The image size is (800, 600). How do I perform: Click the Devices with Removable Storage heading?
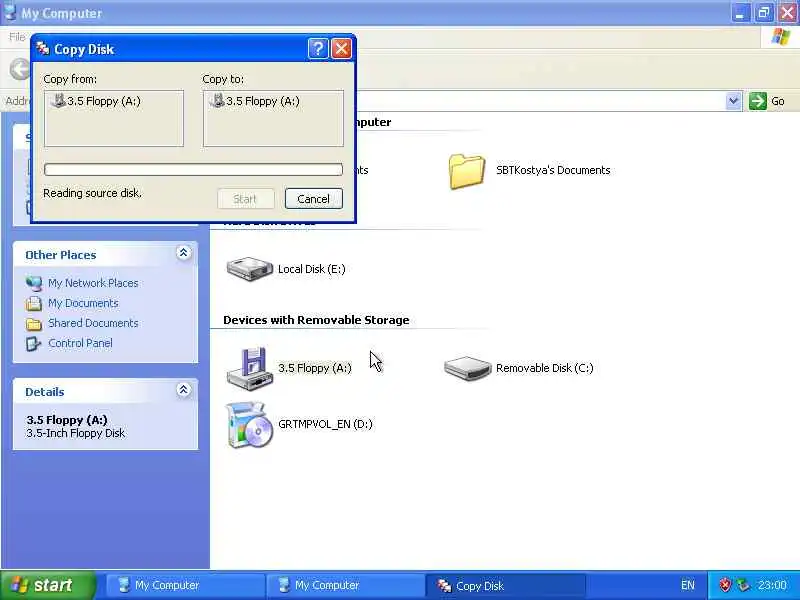[316, 320]
